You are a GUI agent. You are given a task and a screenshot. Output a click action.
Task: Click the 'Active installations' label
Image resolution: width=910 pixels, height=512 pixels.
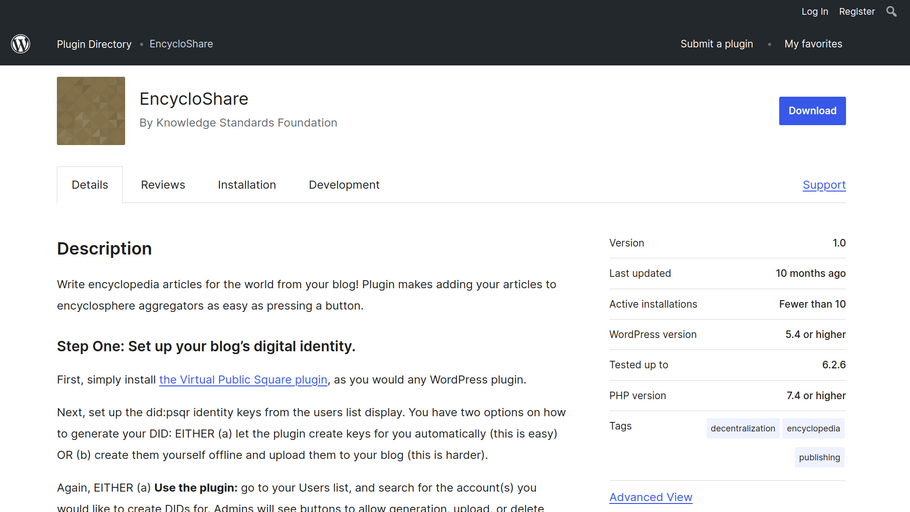click(x=653, y=304)
